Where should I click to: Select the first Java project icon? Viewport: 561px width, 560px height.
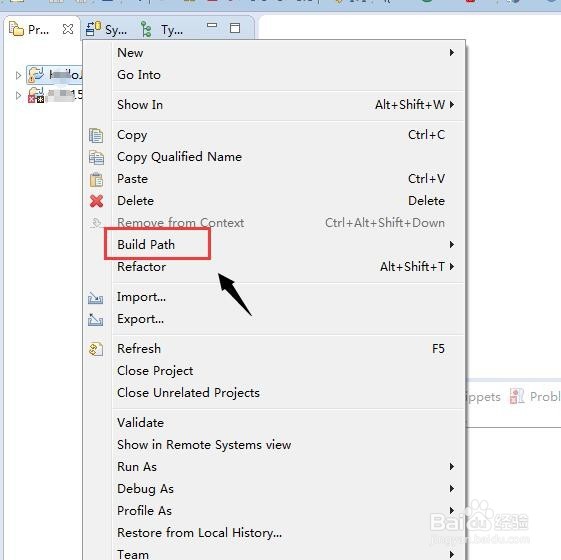tap(36, 75)
